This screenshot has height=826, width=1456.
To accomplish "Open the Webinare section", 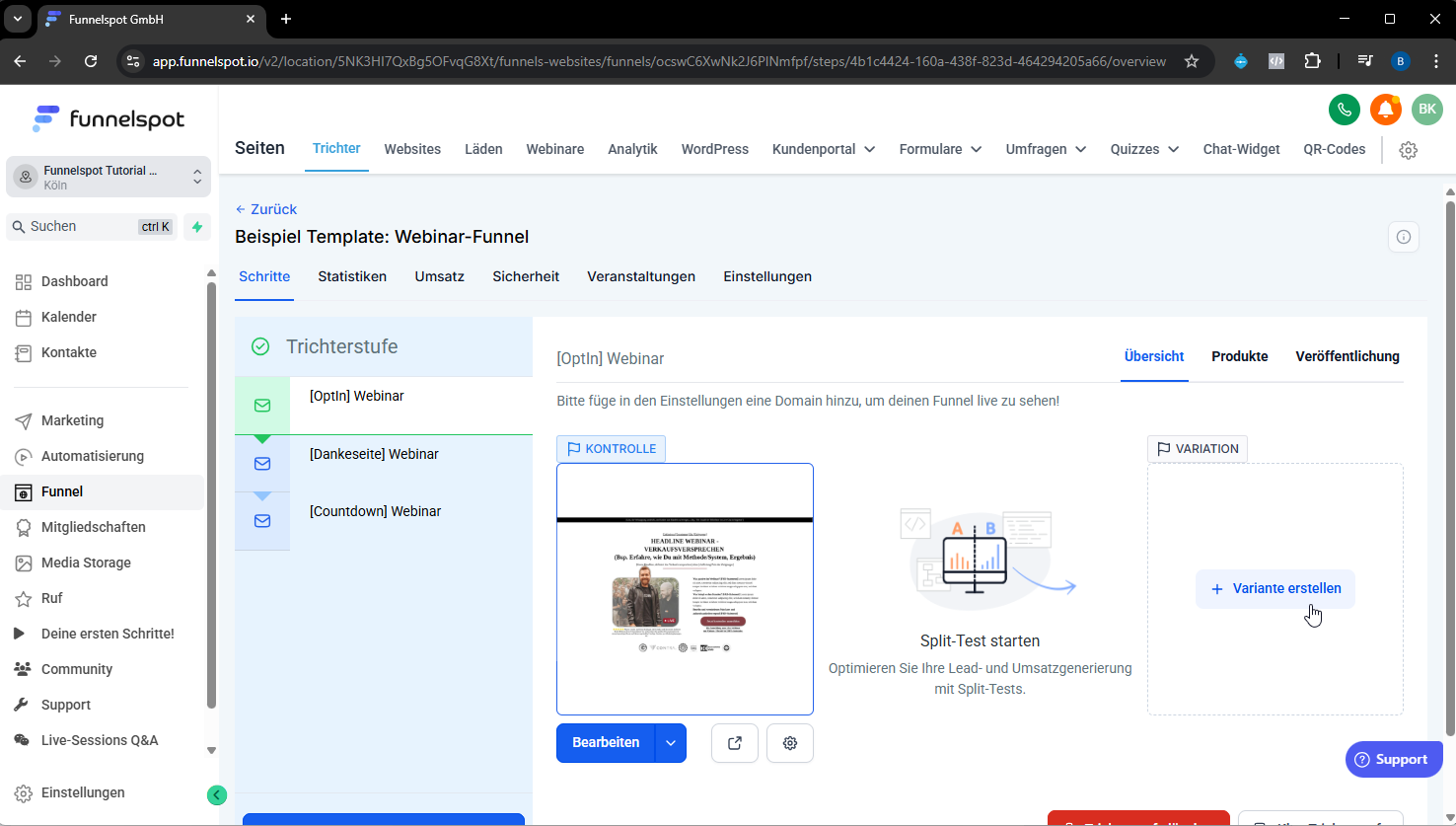I will [555, 149].
